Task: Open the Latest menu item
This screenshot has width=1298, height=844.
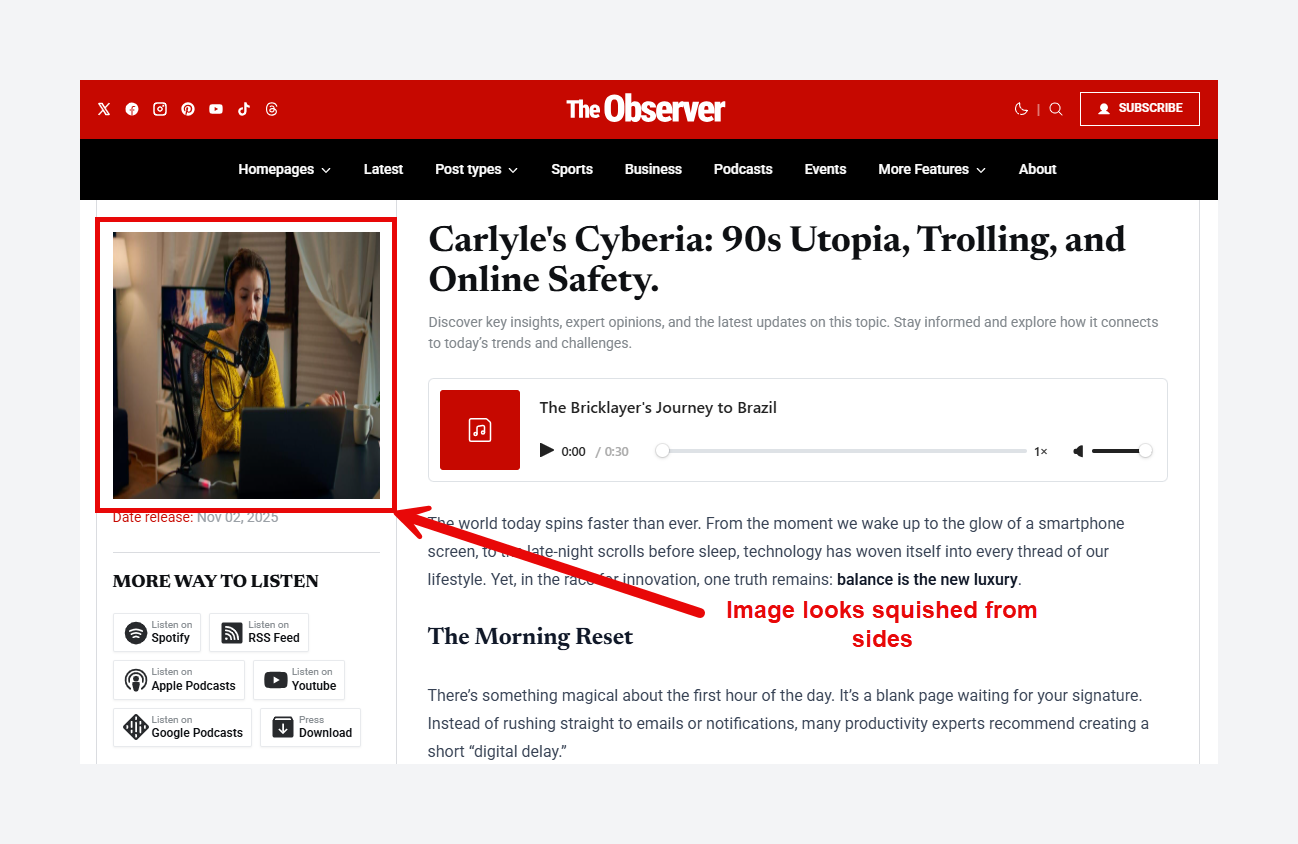Action: click(383, 170)
